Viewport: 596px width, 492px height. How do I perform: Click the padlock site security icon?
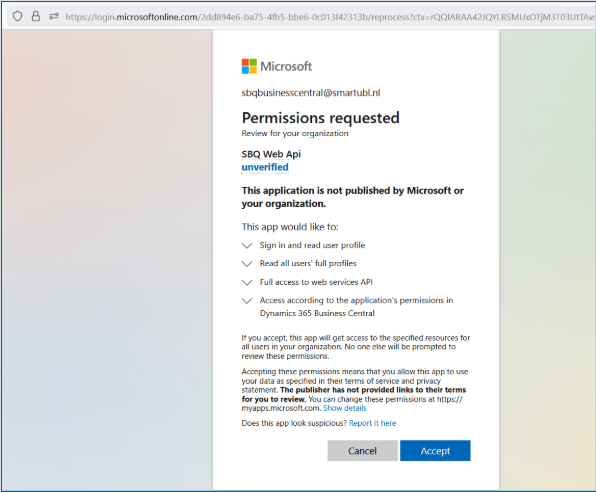click(36, 16)
